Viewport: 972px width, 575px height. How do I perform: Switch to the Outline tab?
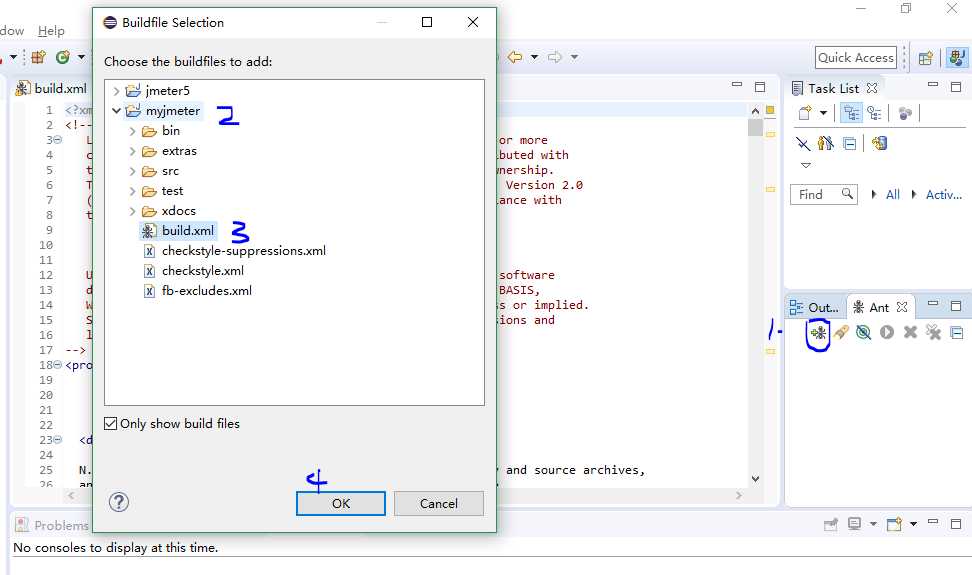[815, 307]
